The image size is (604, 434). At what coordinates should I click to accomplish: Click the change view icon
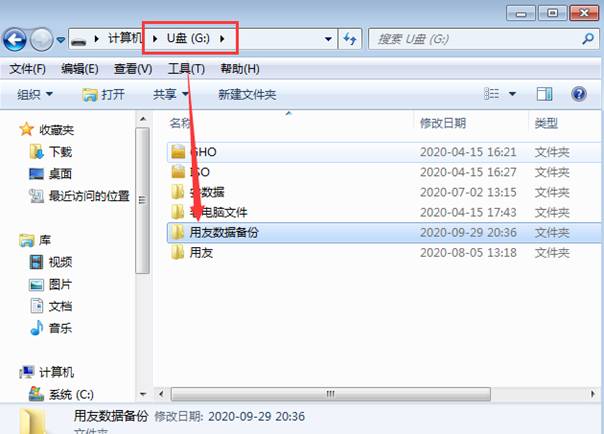492,94
